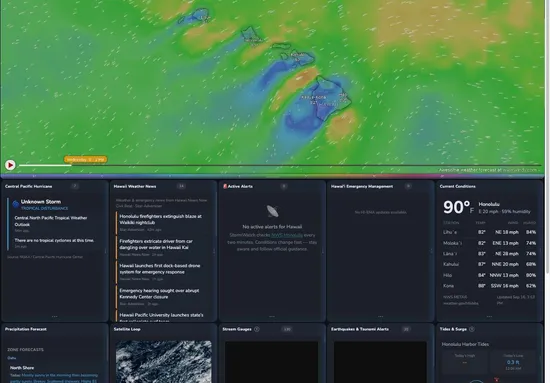Screen dimensions: 550x383
Task: Click the Stream Gauges help icon
Action: point(257,329)
